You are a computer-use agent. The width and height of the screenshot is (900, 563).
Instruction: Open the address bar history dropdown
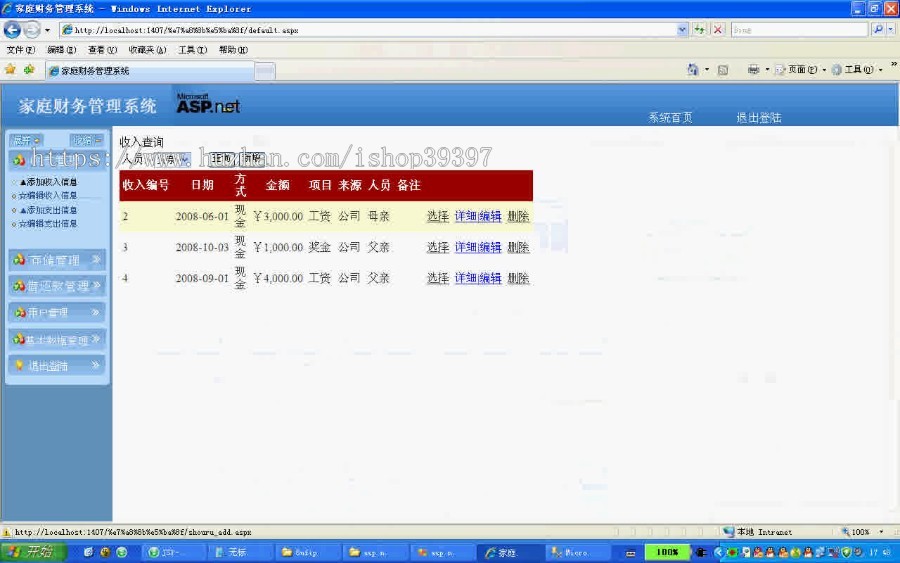[682, 30]
